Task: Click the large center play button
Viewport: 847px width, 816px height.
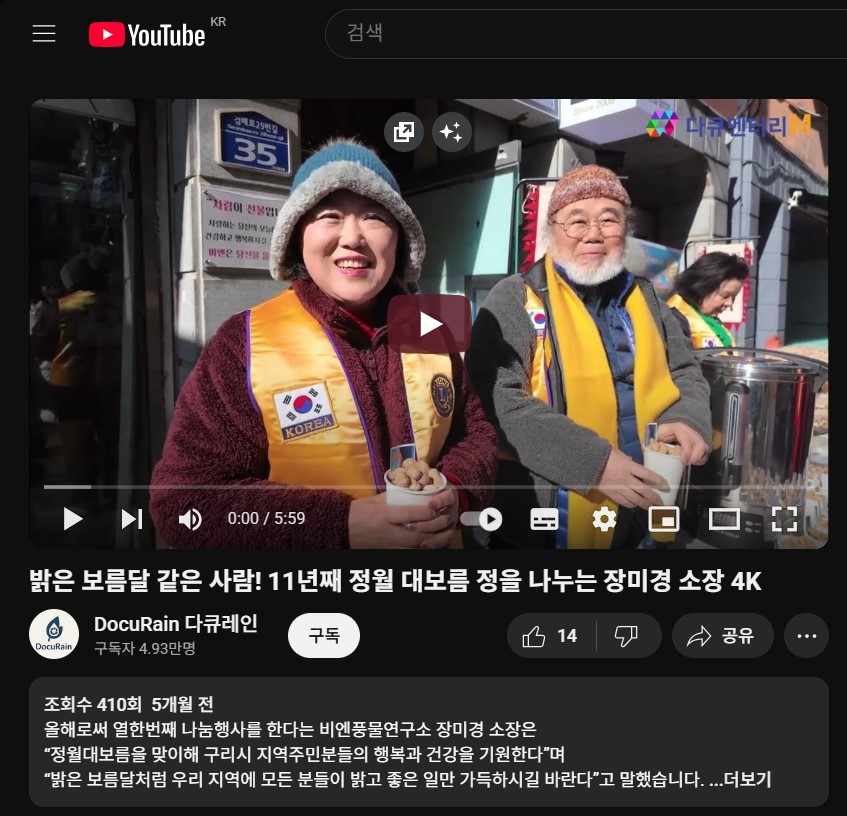Action: tap(429, 324)
